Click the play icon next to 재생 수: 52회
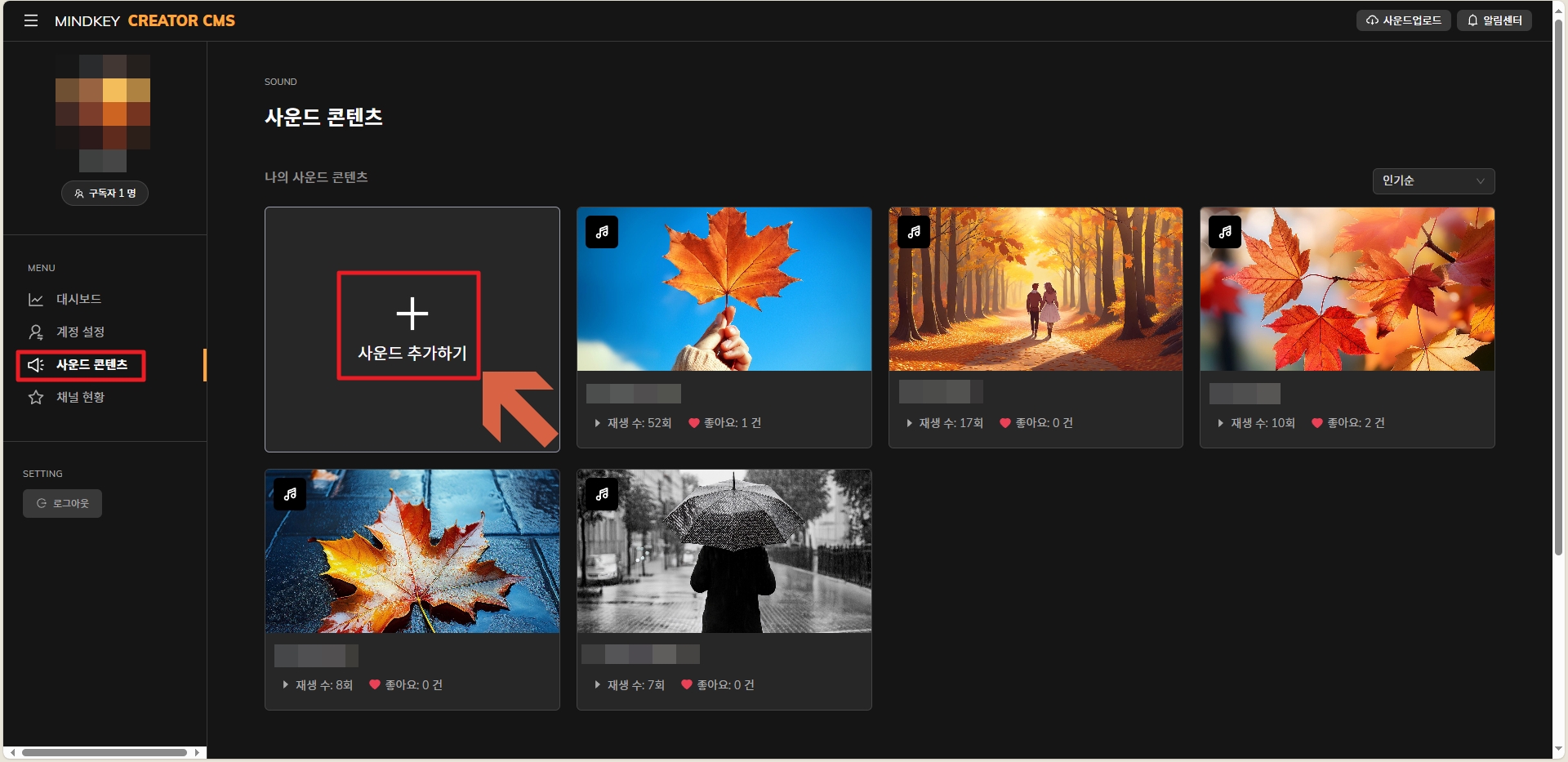Image resolution: width=1568 pixels, height=762 pixels. coord(598,423)
